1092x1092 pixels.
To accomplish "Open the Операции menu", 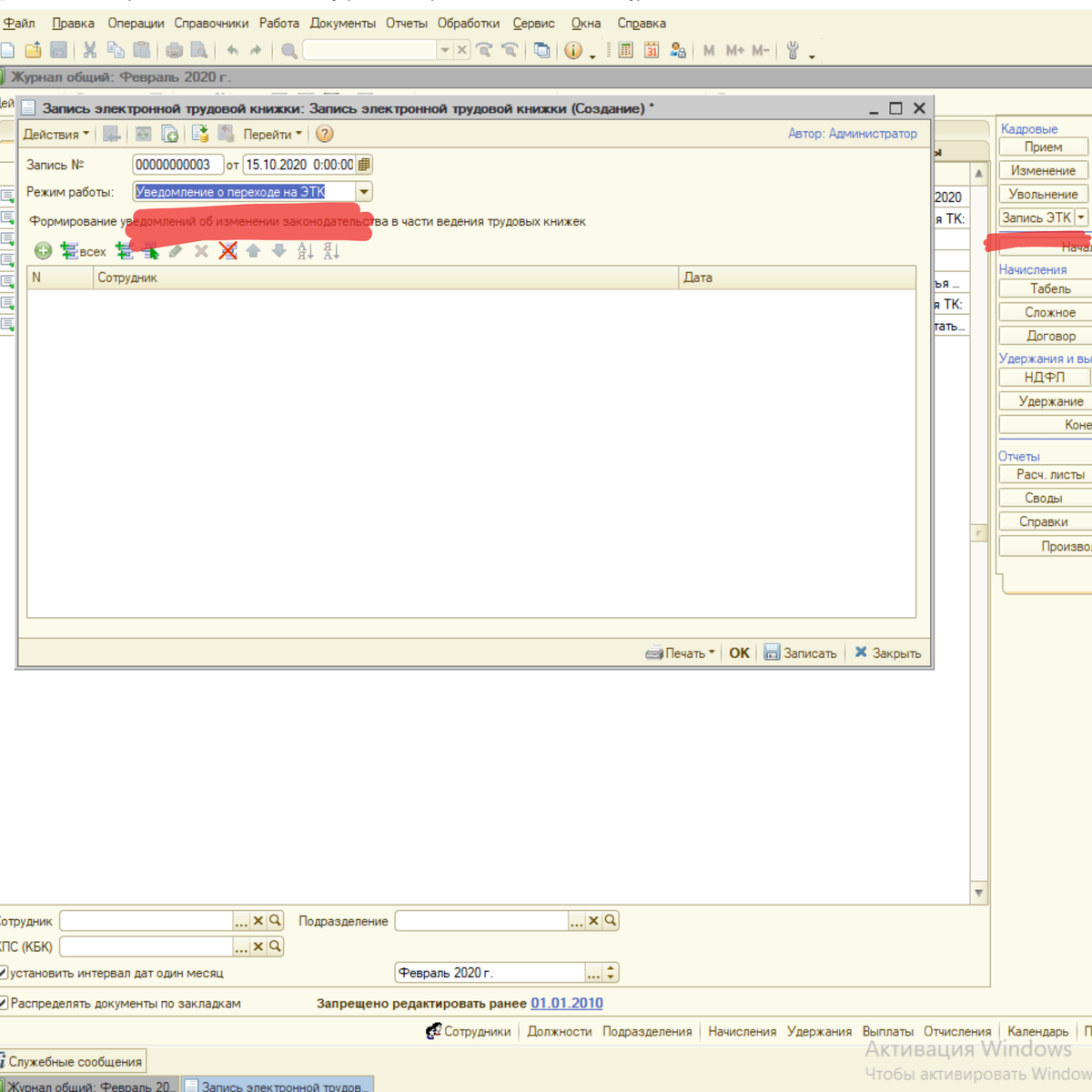I will 136,23.
